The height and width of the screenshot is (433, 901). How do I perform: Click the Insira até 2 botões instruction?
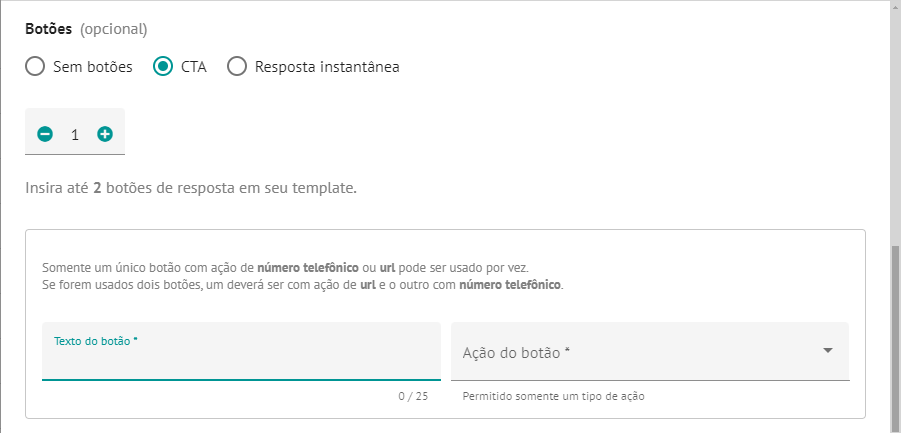click(191, 188)
